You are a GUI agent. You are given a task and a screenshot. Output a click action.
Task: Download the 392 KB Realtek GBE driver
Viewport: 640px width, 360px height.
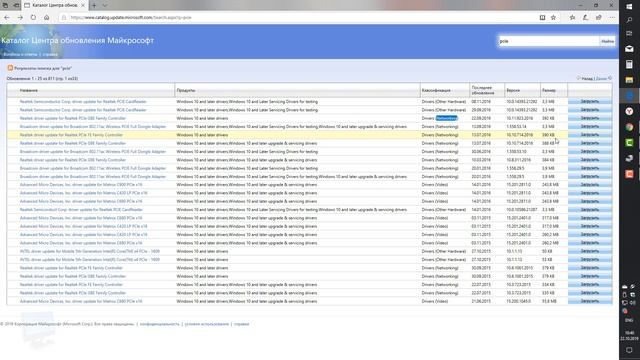tap(590, 118)
